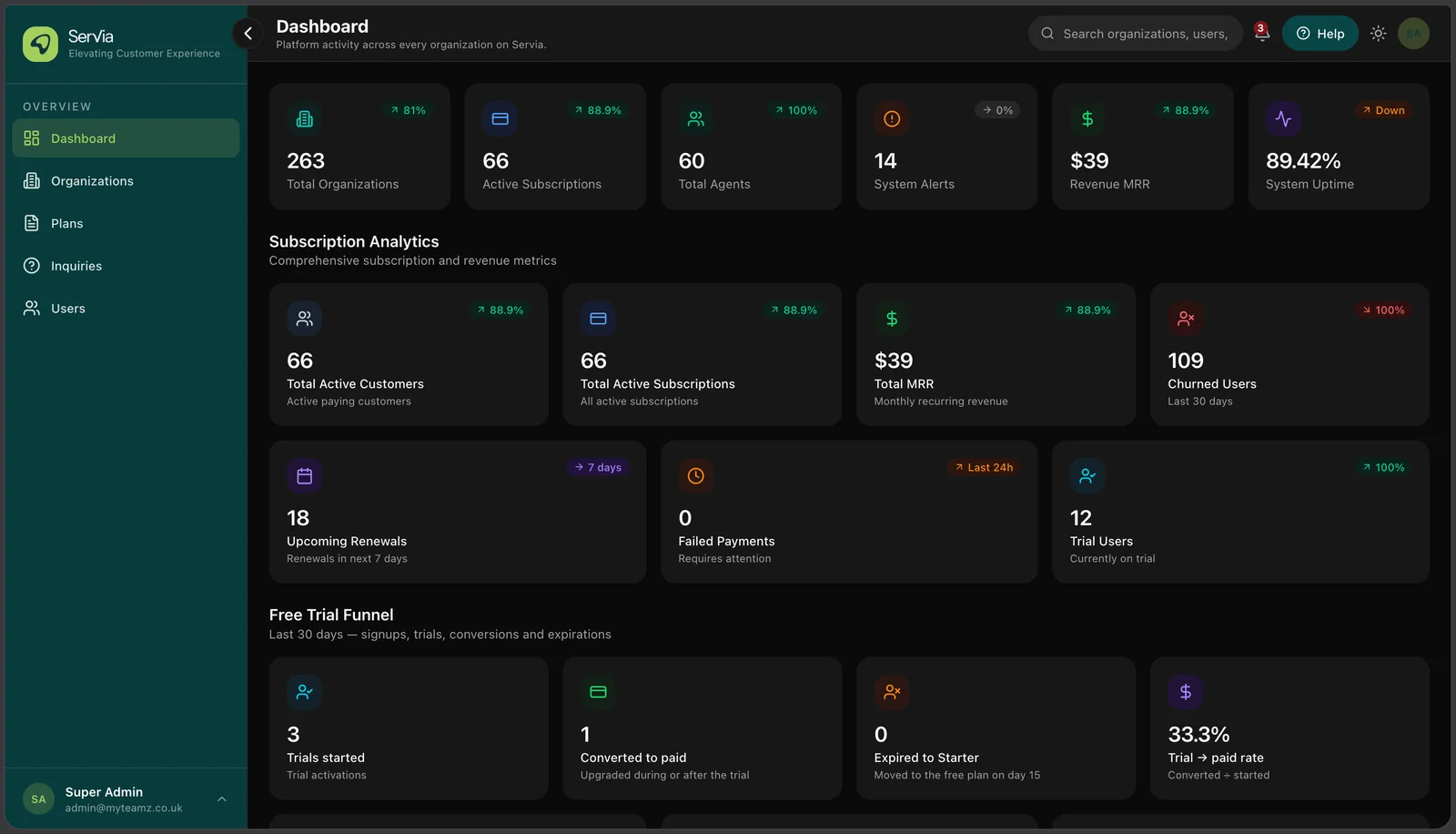Click the Servia logo icon
This screenshot has width=1456, height=834.
click(x=40, y=44)
